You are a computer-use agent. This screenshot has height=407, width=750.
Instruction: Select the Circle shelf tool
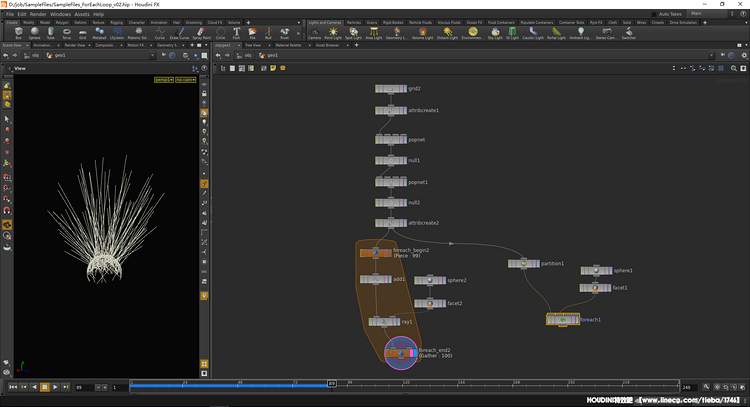[x=221, y=33]
